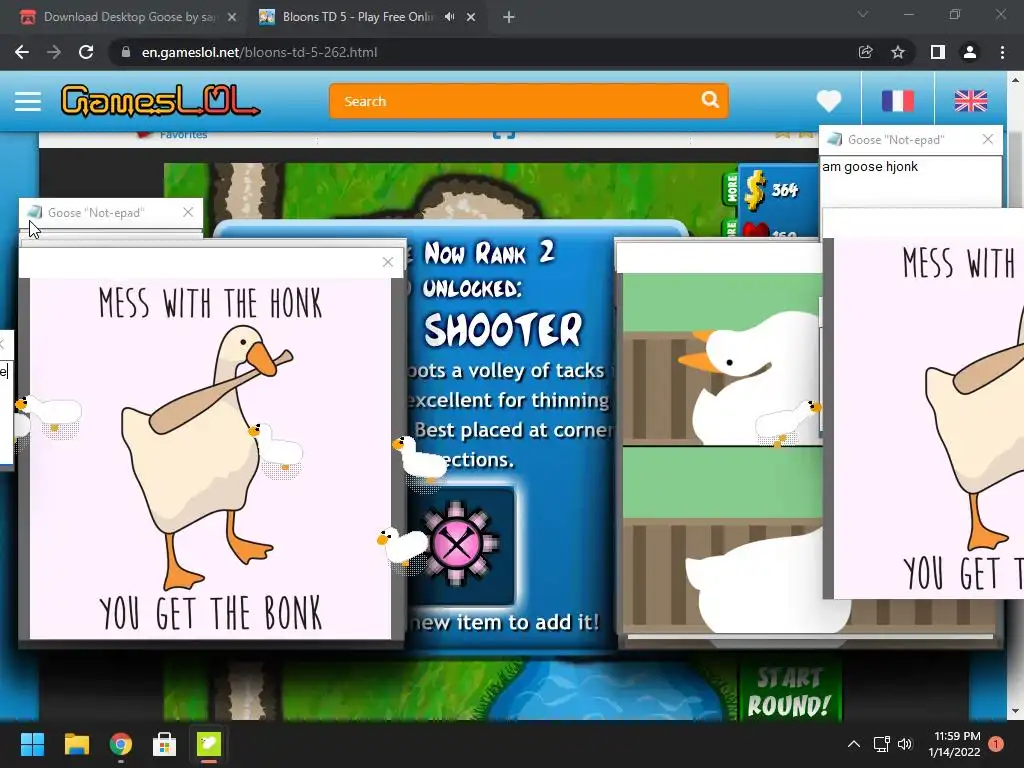Switch to Bloons TD 5 tab
This screenshot has height=768, width=1024.
(356, 17)
